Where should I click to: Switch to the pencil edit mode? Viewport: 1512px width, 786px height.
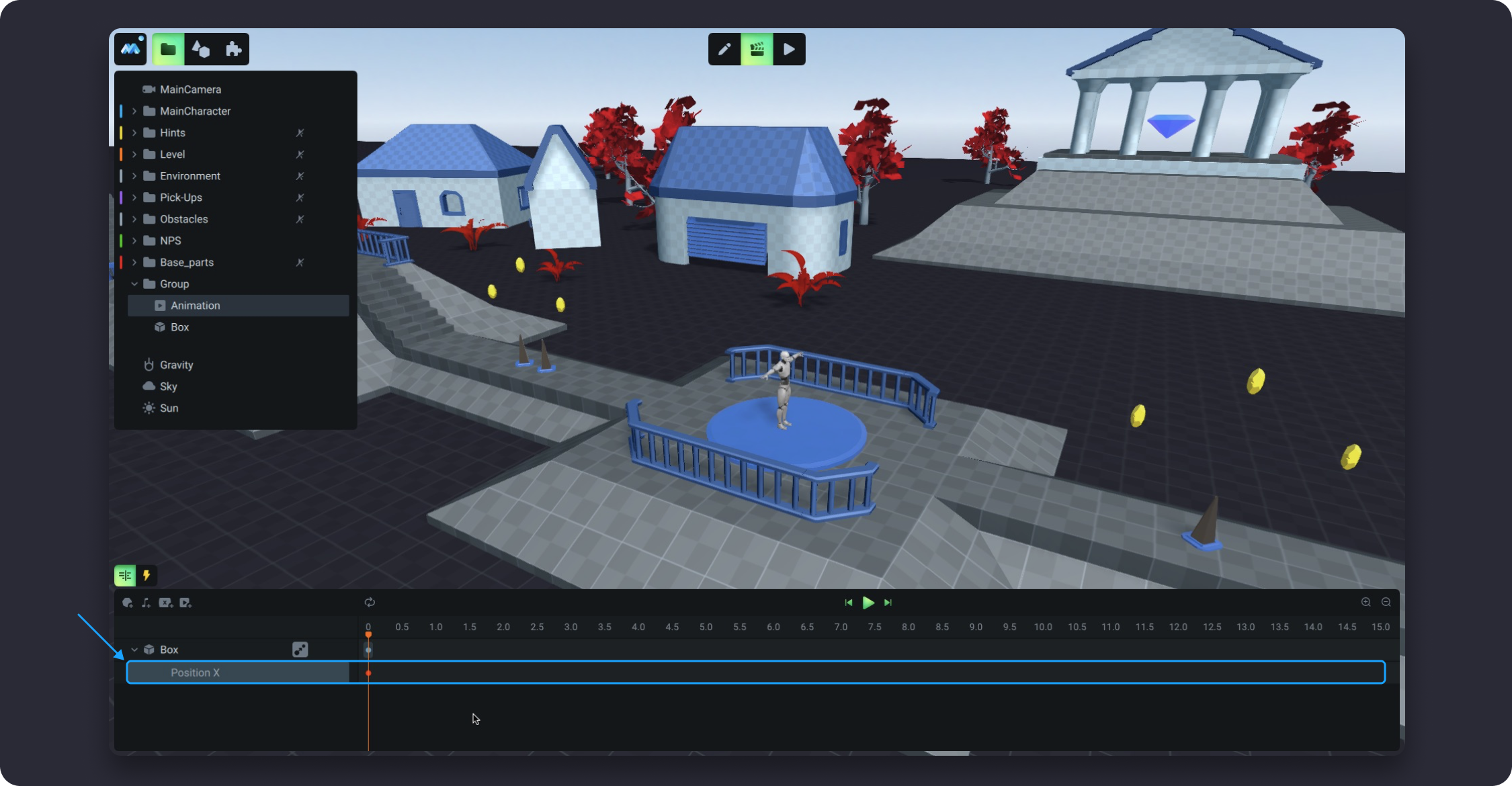(724, 49)
